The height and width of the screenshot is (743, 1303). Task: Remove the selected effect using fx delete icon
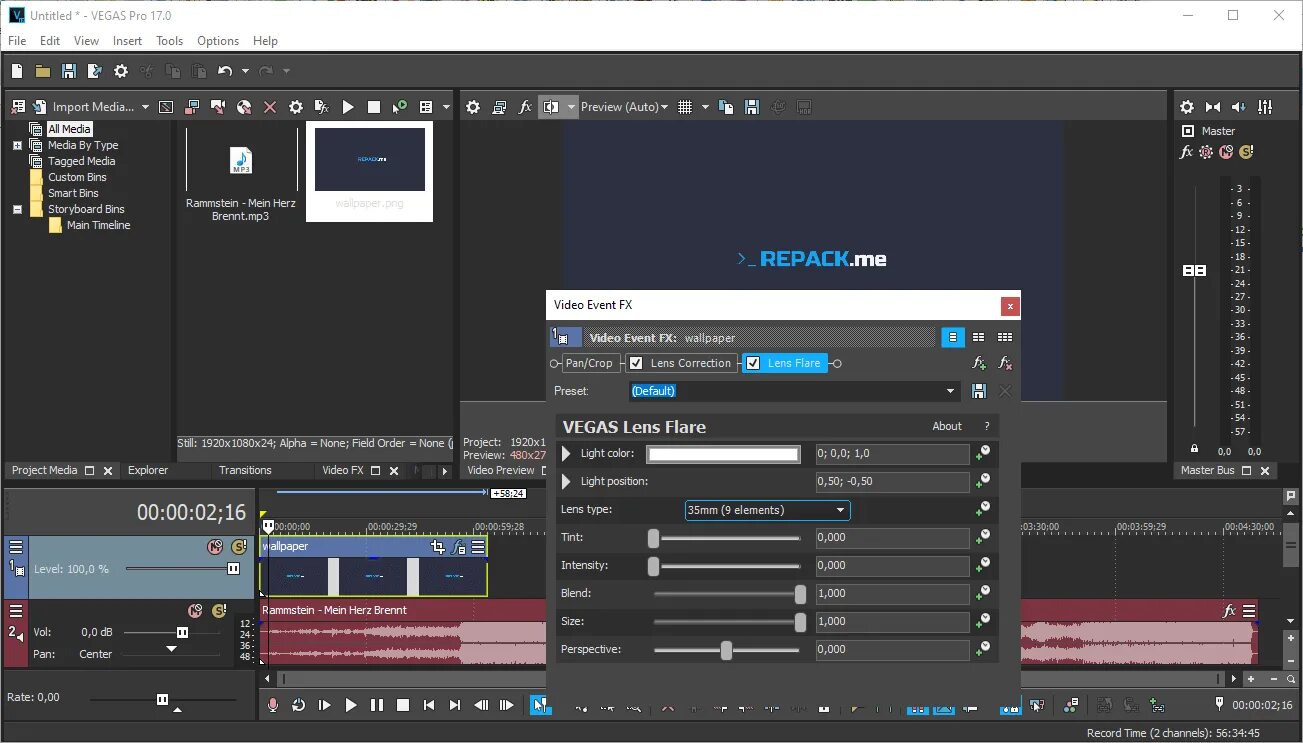(1004, 363)
